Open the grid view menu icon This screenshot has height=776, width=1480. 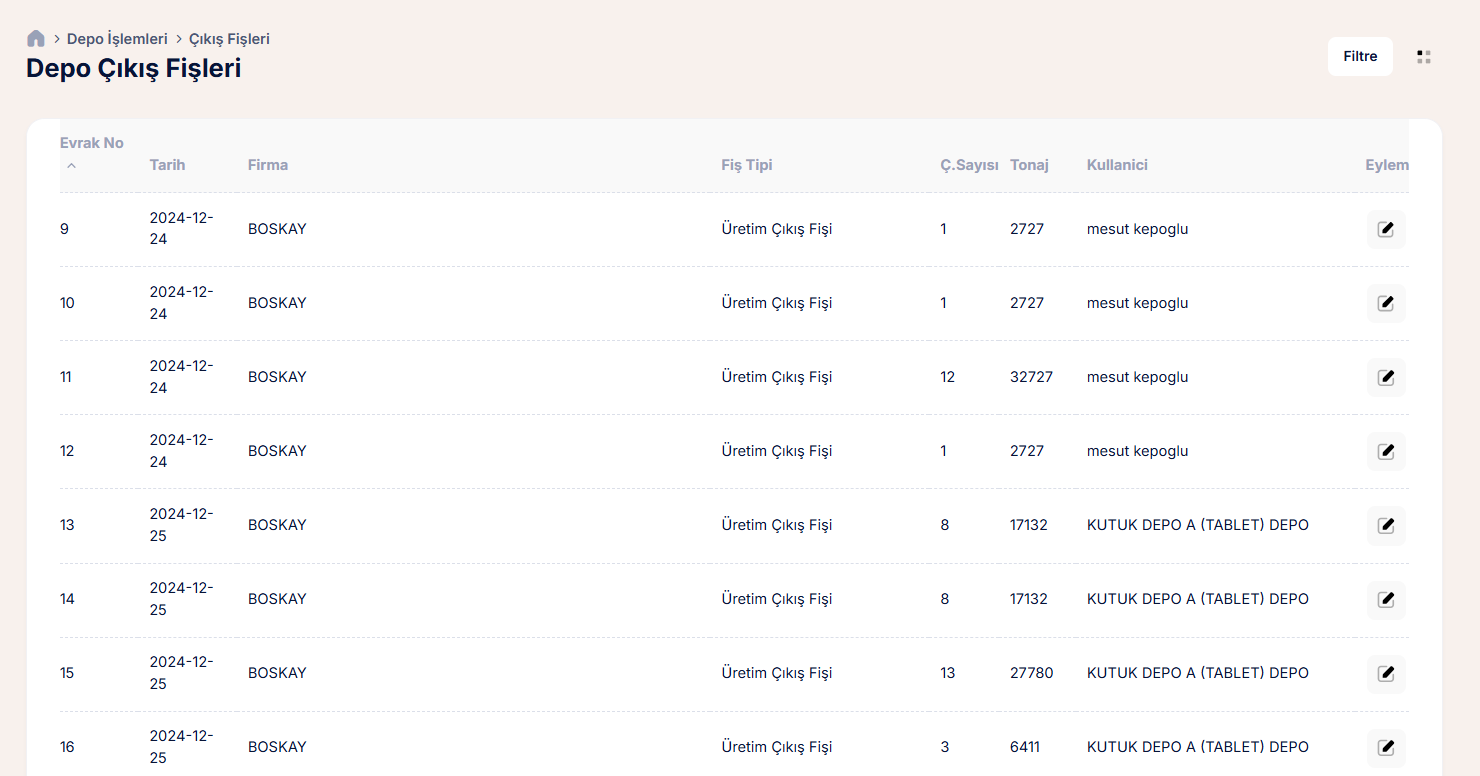click(1424, 57)
